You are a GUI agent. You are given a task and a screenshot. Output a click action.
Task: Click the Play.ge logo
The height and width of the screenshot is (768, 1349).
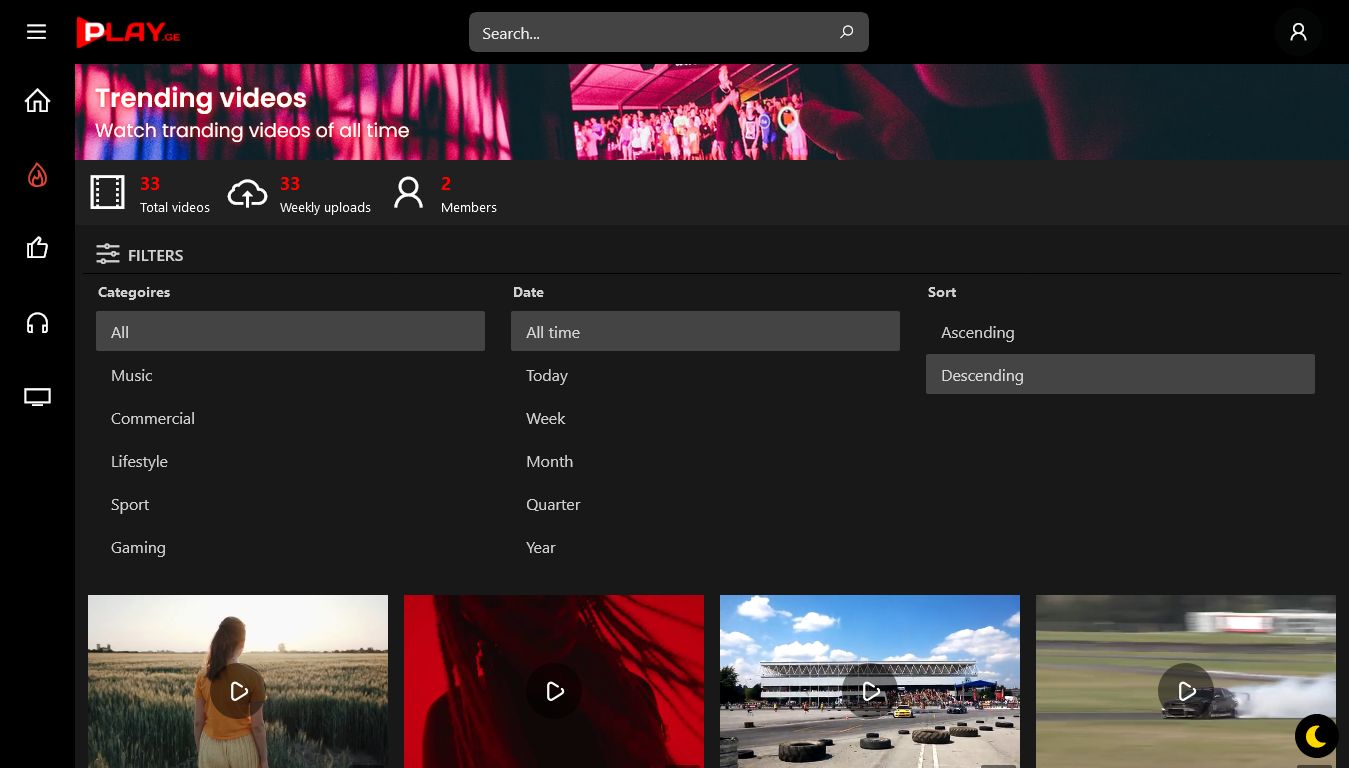click(128, 32)
